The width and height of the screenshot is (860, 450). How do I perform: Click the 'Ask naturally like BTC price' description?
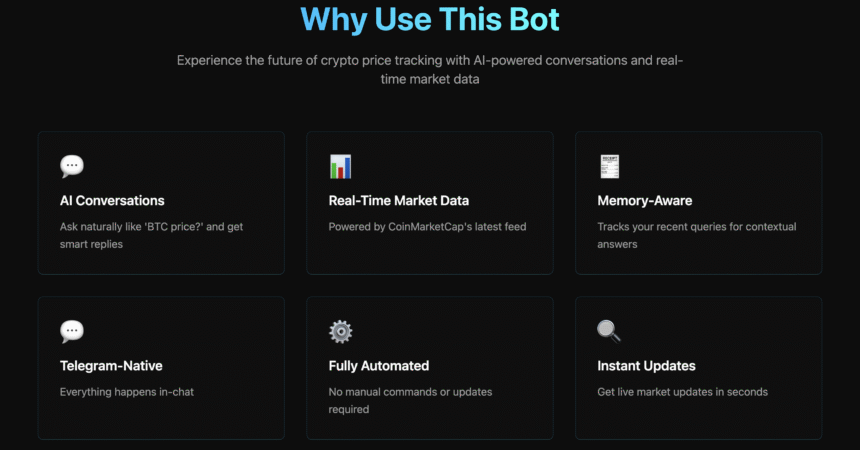(151, 235)
